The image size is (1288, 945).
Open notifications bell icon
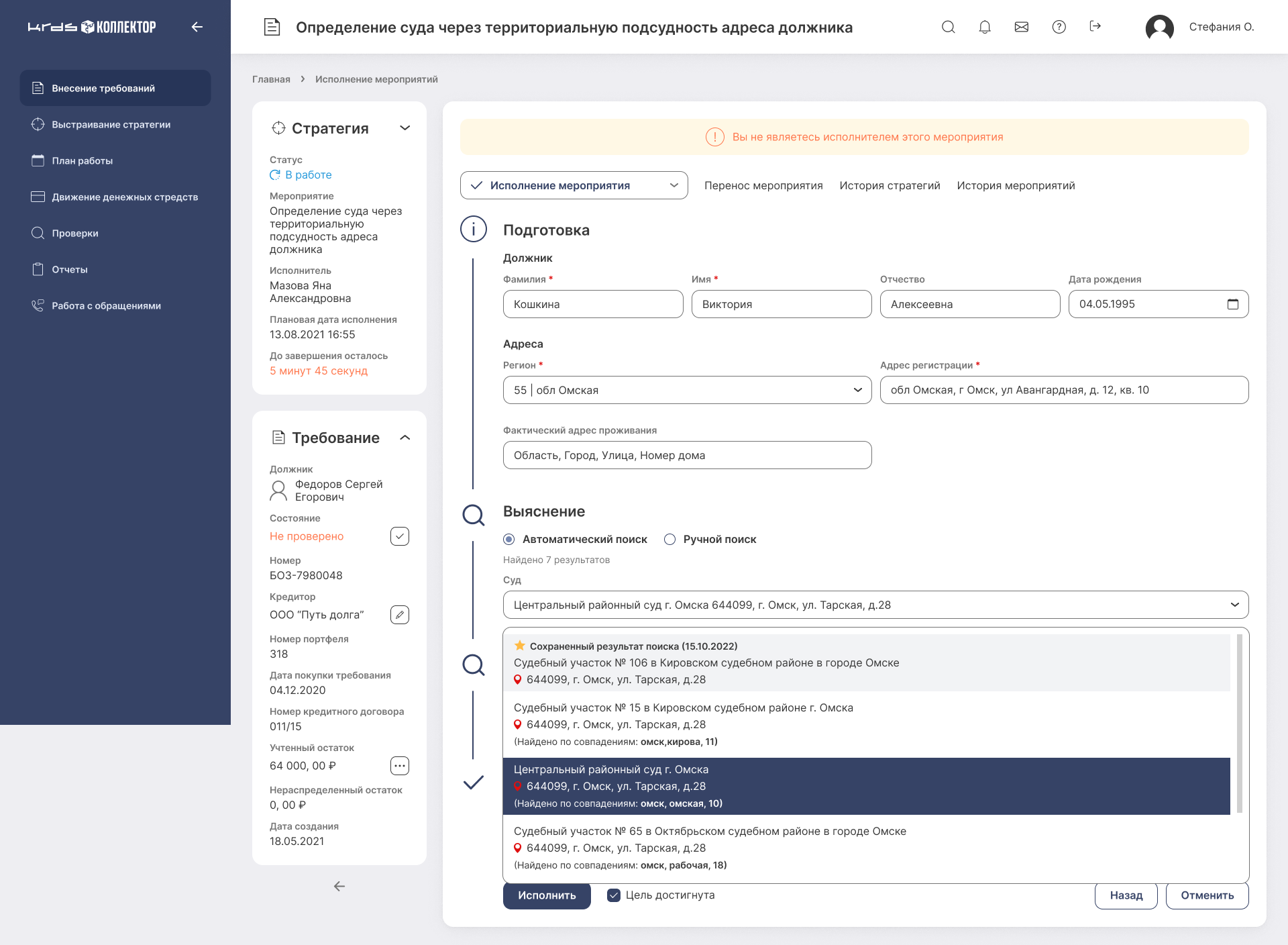pos(985,27)
